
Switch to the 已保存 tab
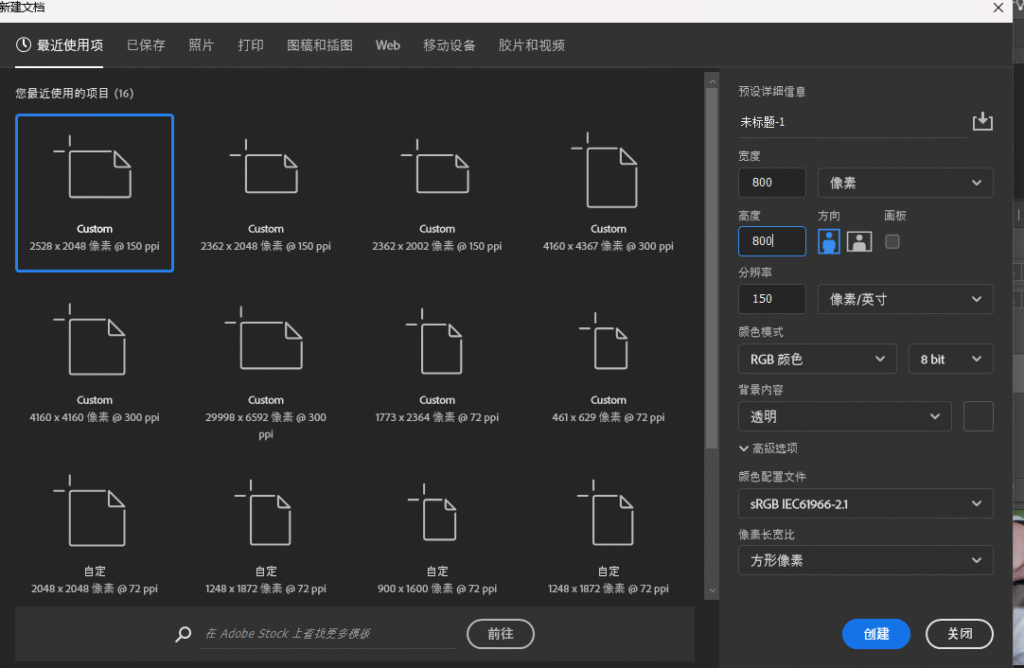[x=146, y=45]
